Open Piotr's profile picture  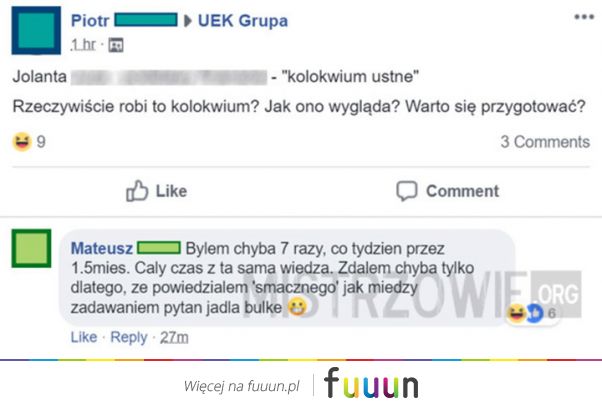click(x=36, y=30)
